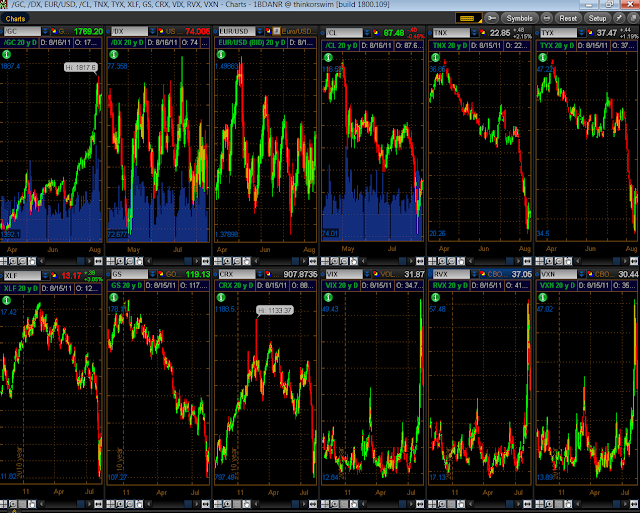Select the Charts tab
Image resolution: width=640 pixels, height=513 pixels.
[16, 19]
